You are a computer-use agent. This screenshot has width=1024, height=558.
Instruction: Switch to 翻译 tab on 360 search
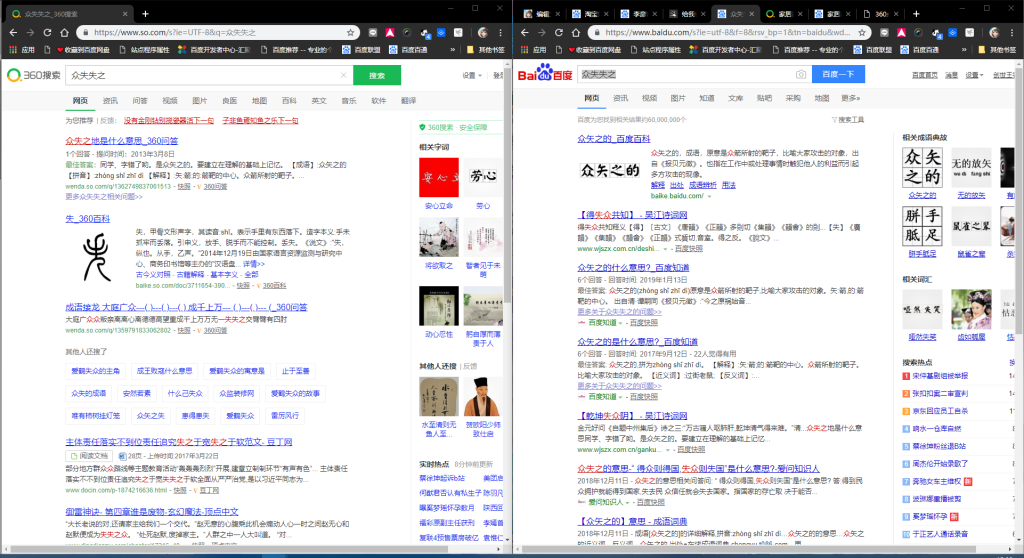click(x=408, y=101)
